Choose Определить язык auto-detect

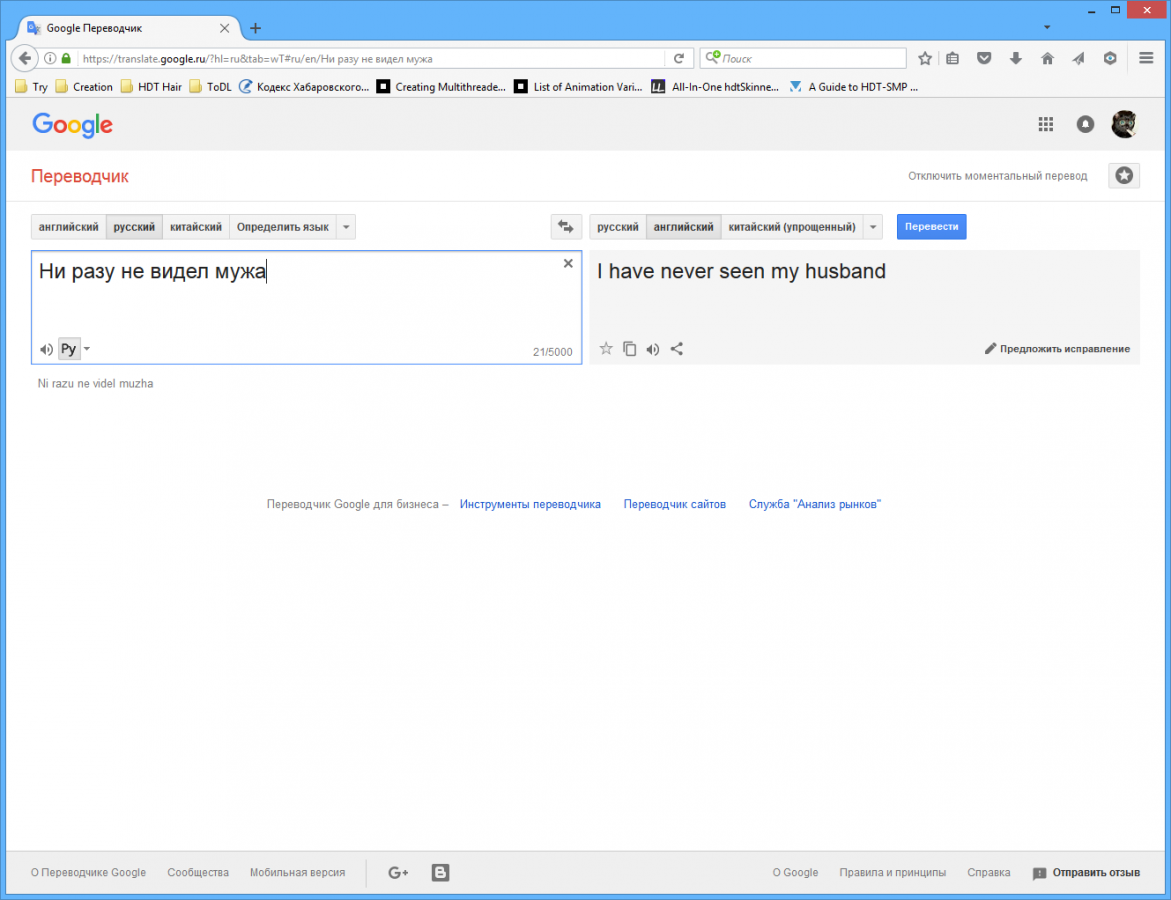click(x=283, y=227)
